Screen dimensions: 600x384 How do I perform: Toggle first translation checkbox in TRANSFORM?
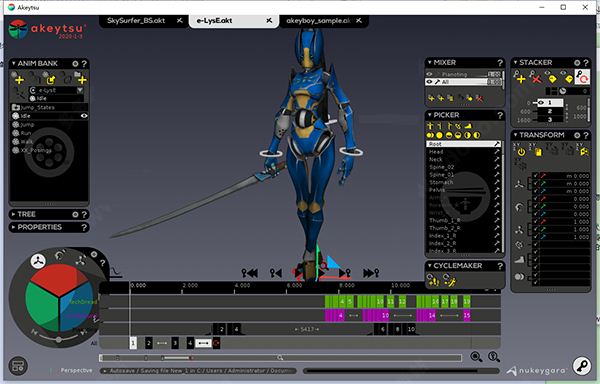click(535, 176)
